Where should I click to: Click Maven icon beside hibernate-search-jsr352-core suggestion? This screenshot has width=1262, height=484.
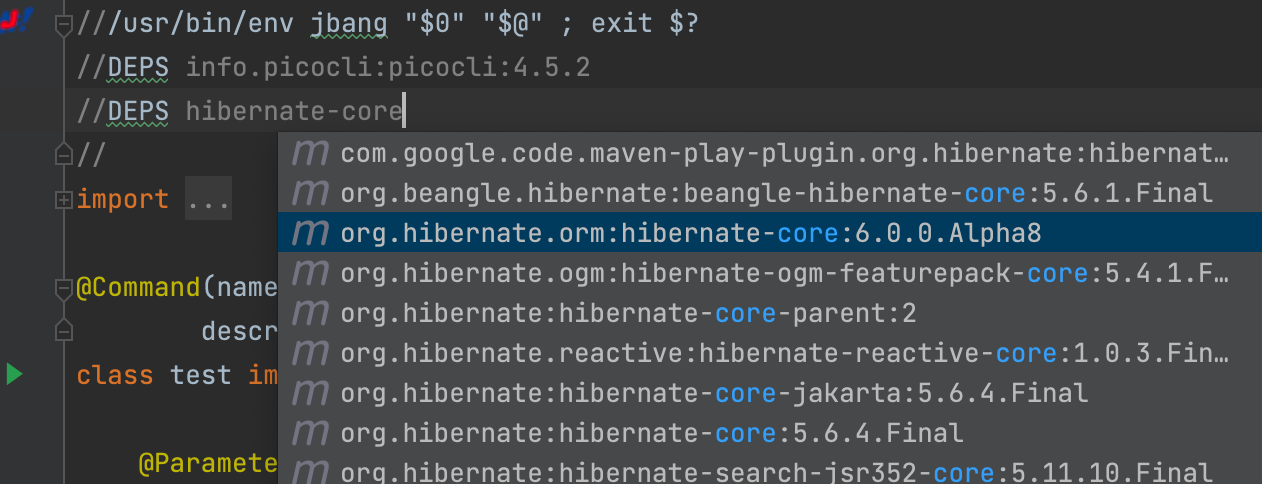coord(310,472)
